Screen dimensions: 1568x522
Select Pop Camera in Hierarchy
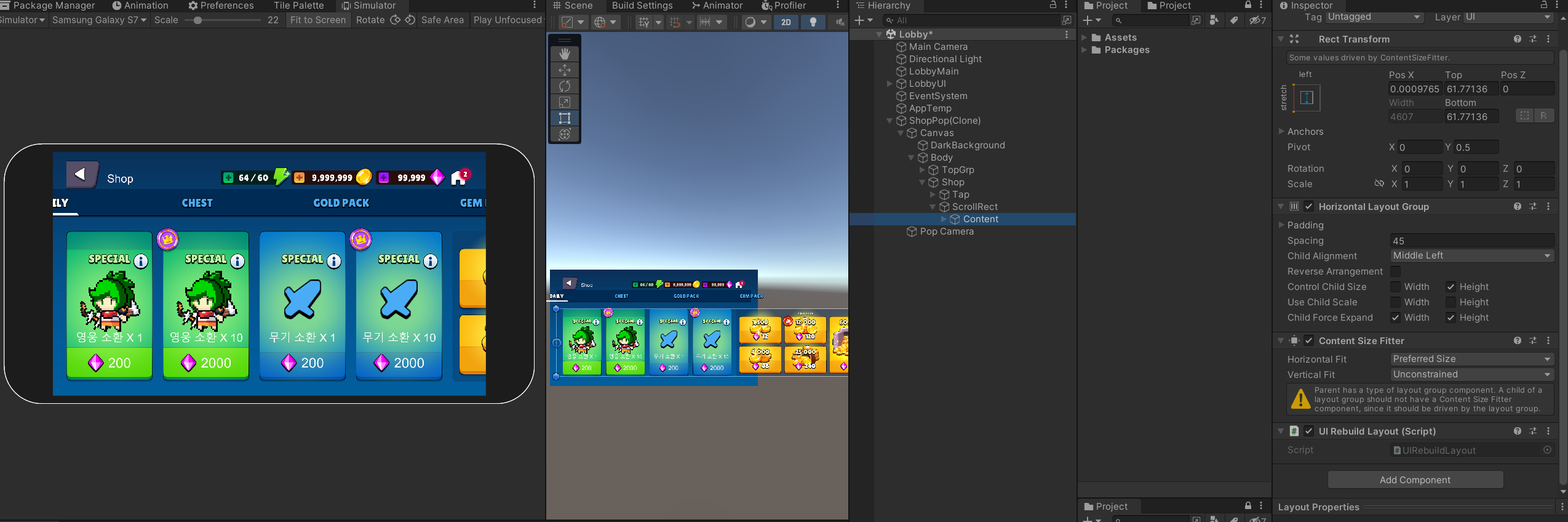946,231
